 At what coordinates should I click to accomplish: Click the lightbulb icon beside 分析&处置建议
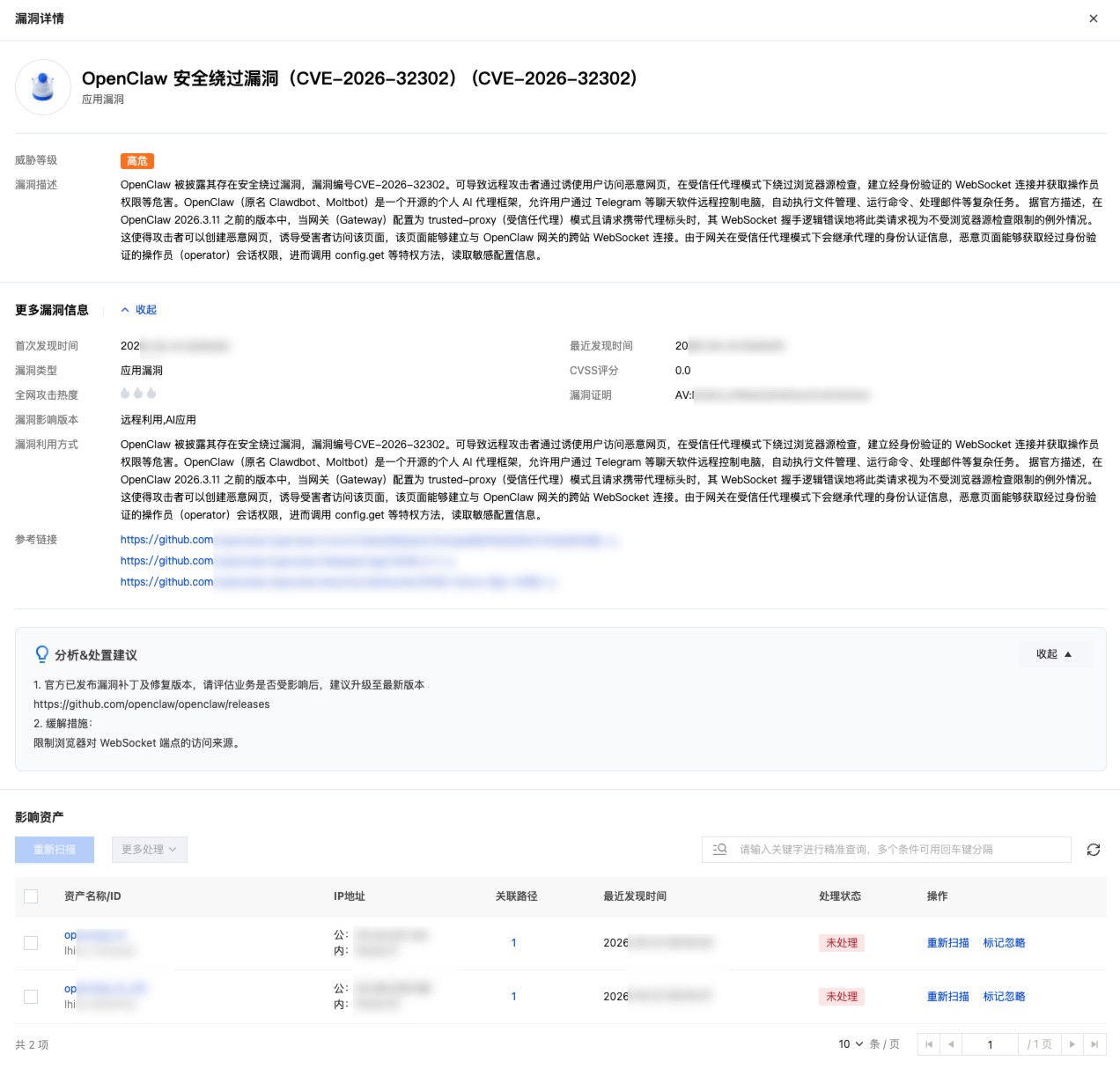click(x=41, y=654)
